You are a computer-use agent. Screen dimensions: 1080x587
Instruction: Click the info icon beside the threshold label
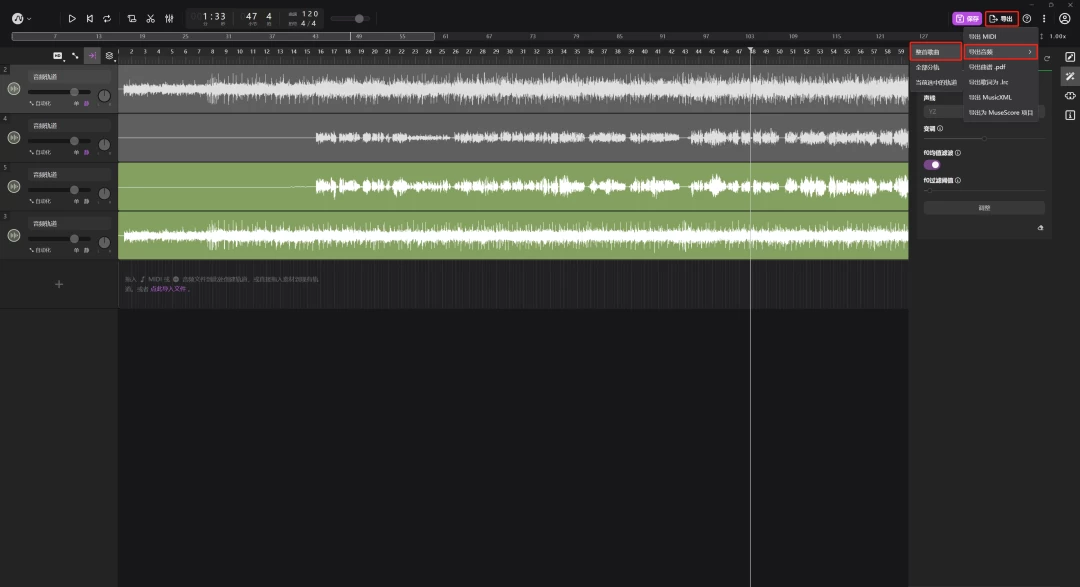[x=958, y=181]
